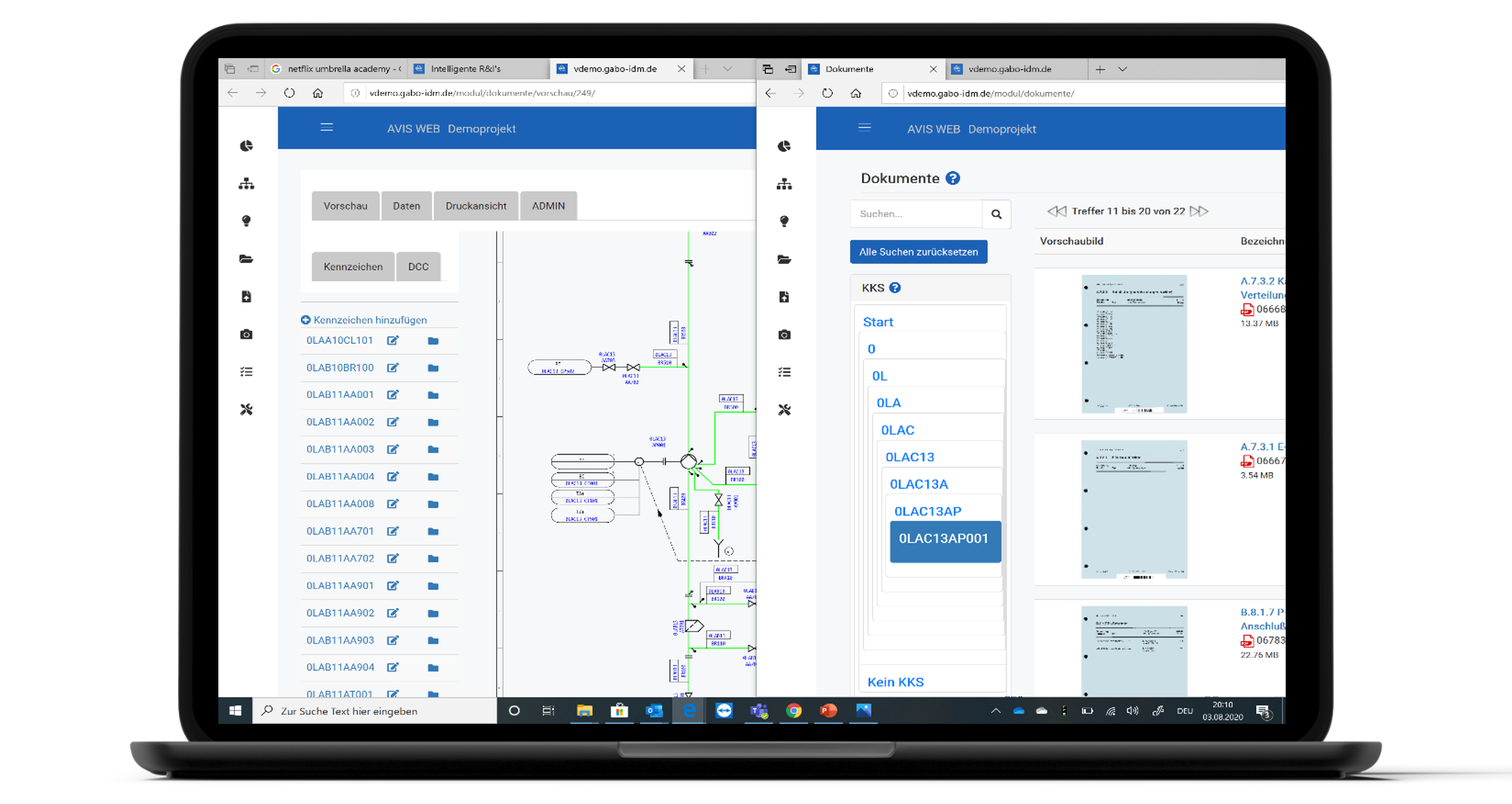
Task: Open Chrome from the Windows taskbar
Action: coord(793,710)
